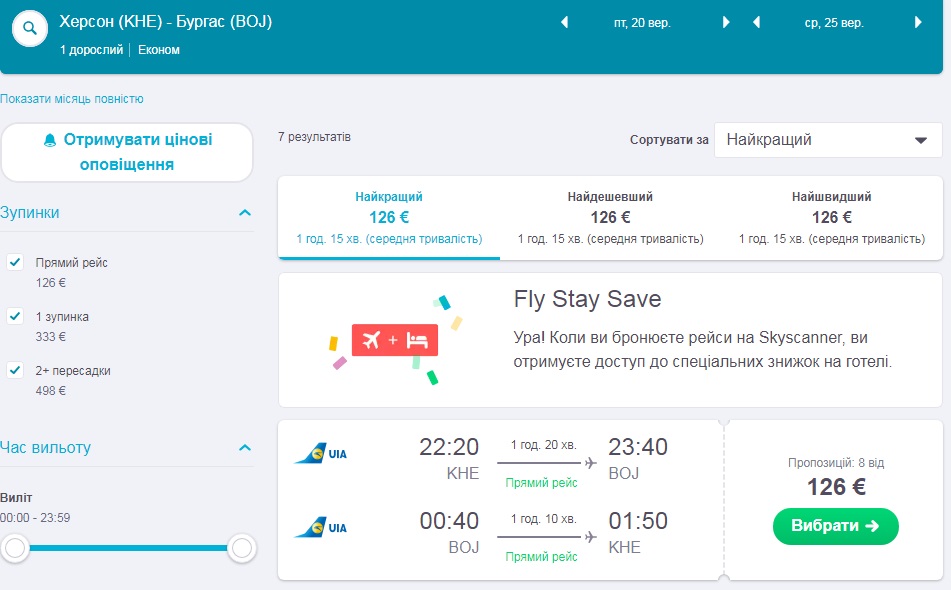Image resolution: width=951 pixels, height=590 pixels.
Task: Toggle the 2+ пересадки checkbox
Action: (x=15, y=370)
